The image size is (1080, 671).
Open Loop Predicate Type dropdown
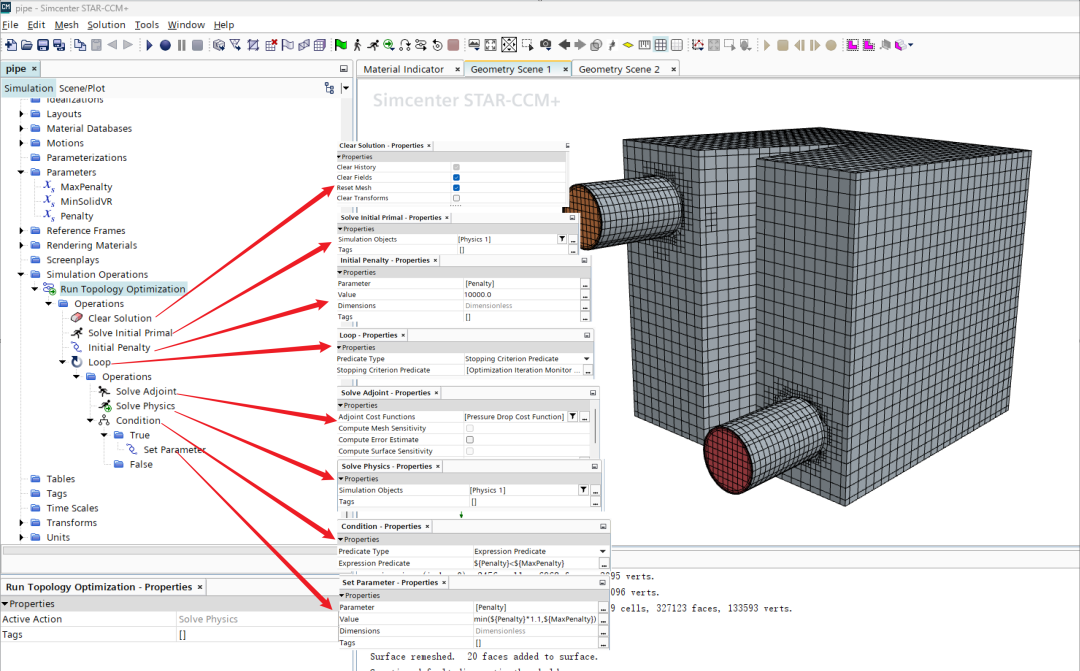587,359
